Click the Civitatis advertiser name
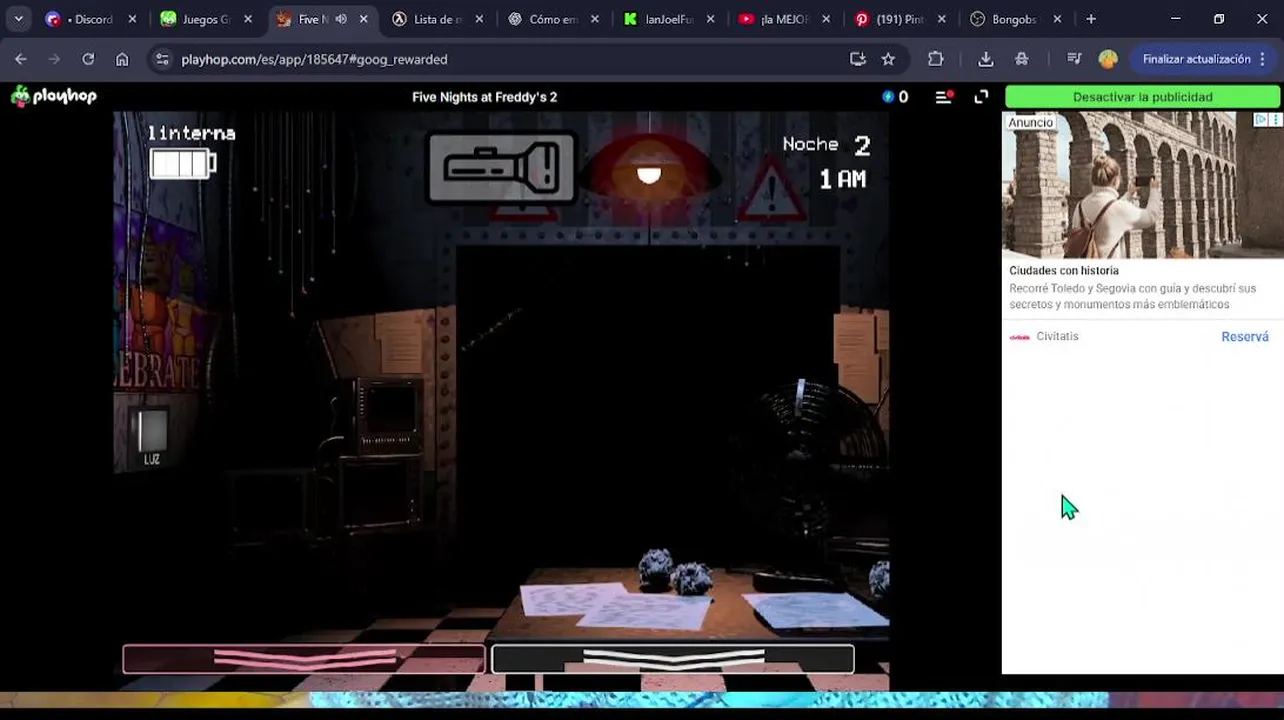 [1057, 337]
